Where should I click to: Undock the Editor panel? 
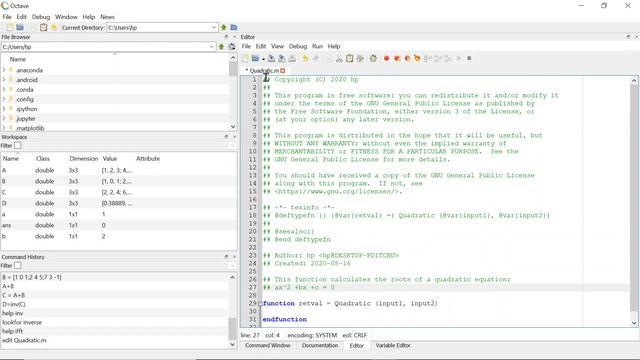(x=628, y=37)
